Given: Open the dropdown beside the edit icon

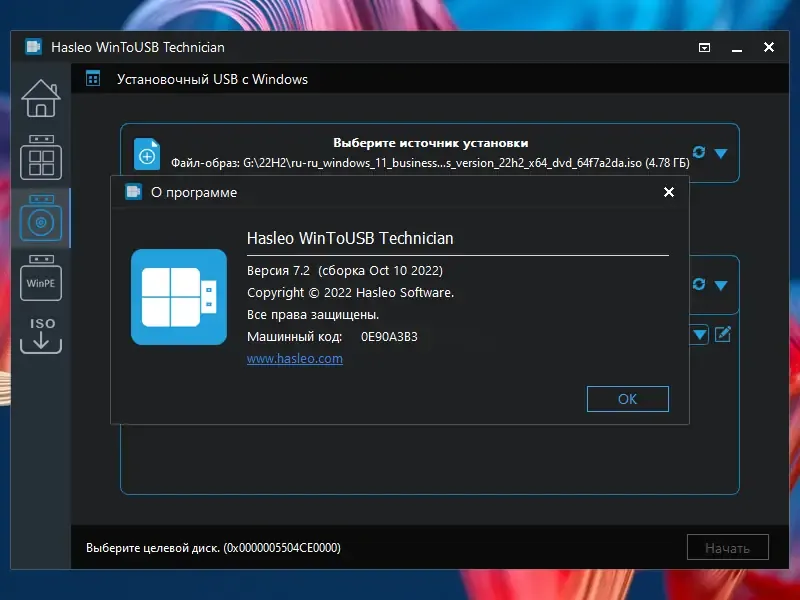Looking at the screenshot, I should 699,335.
